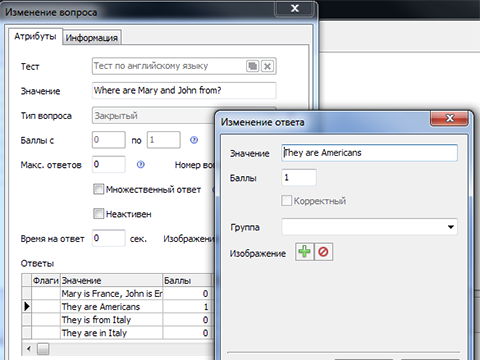
Task: Click the Баллы по maximum input field
Action: [164, 140]
